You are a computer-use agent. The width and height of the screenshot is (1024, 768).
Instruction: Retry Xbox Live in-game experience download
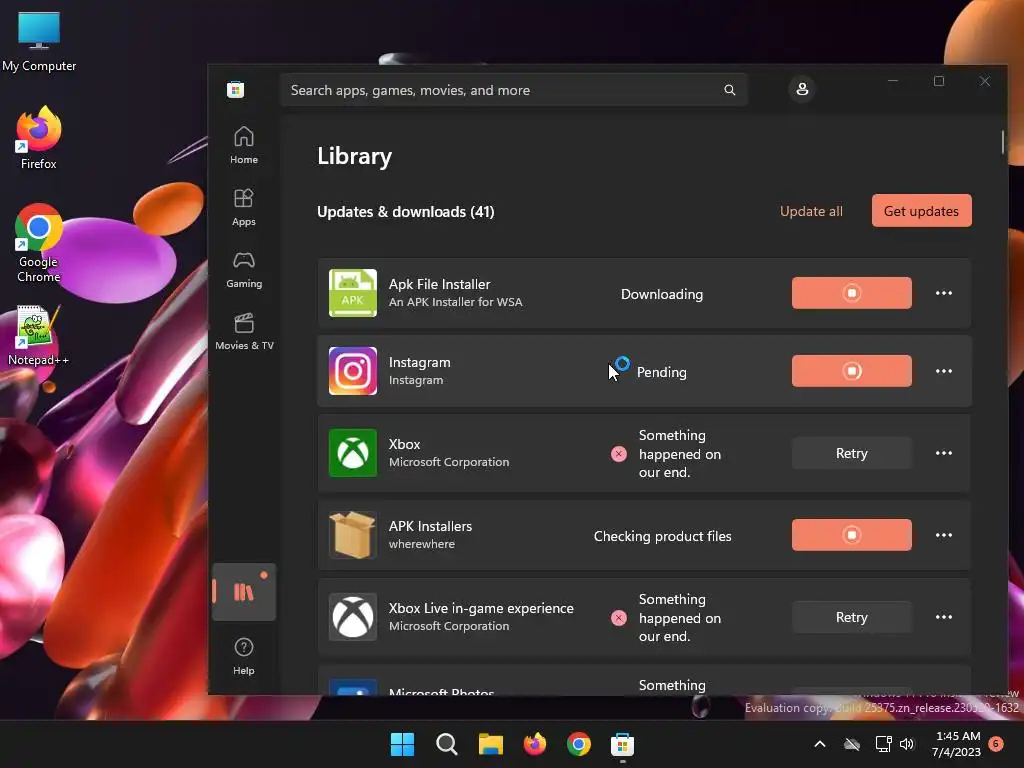(x=851, y=617)
